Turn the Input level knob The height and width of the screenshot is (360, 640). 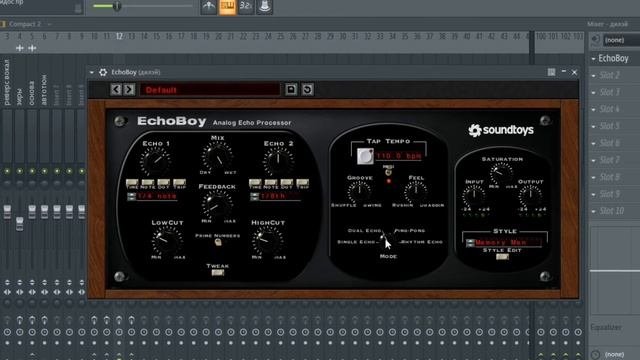473,196
